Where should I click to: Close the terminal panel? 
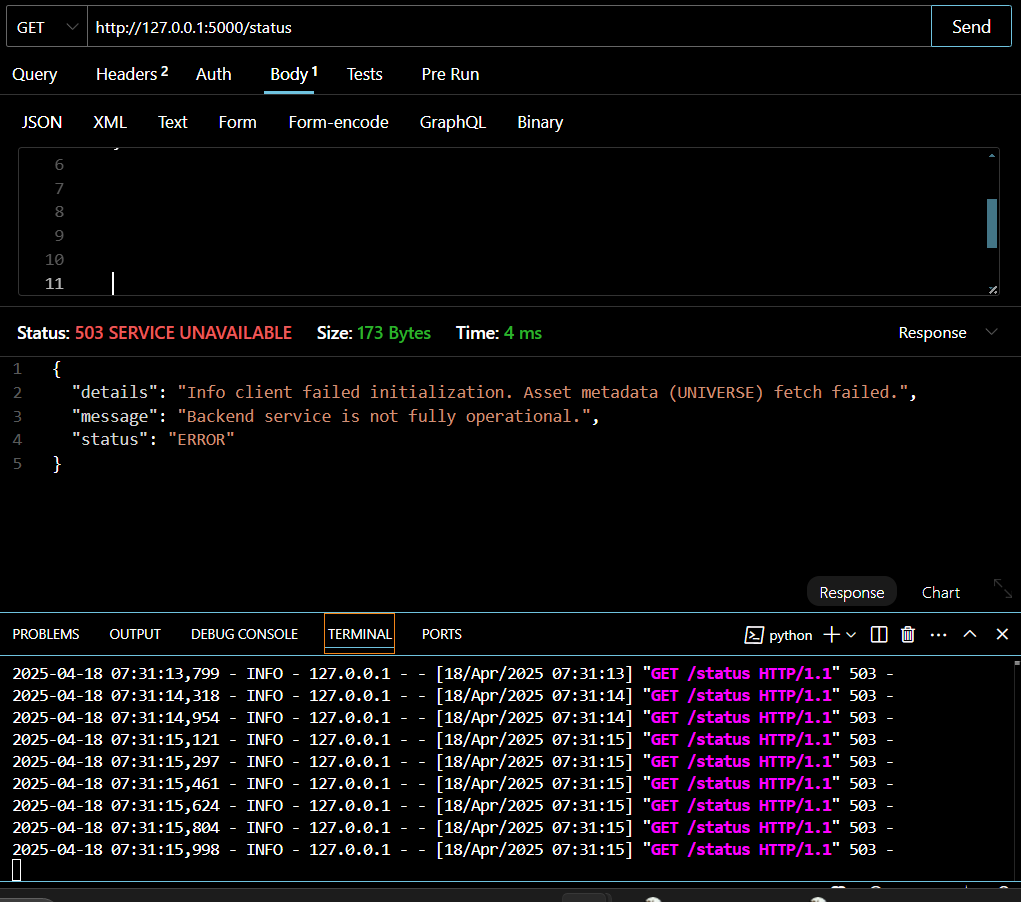pos(1002,634)
